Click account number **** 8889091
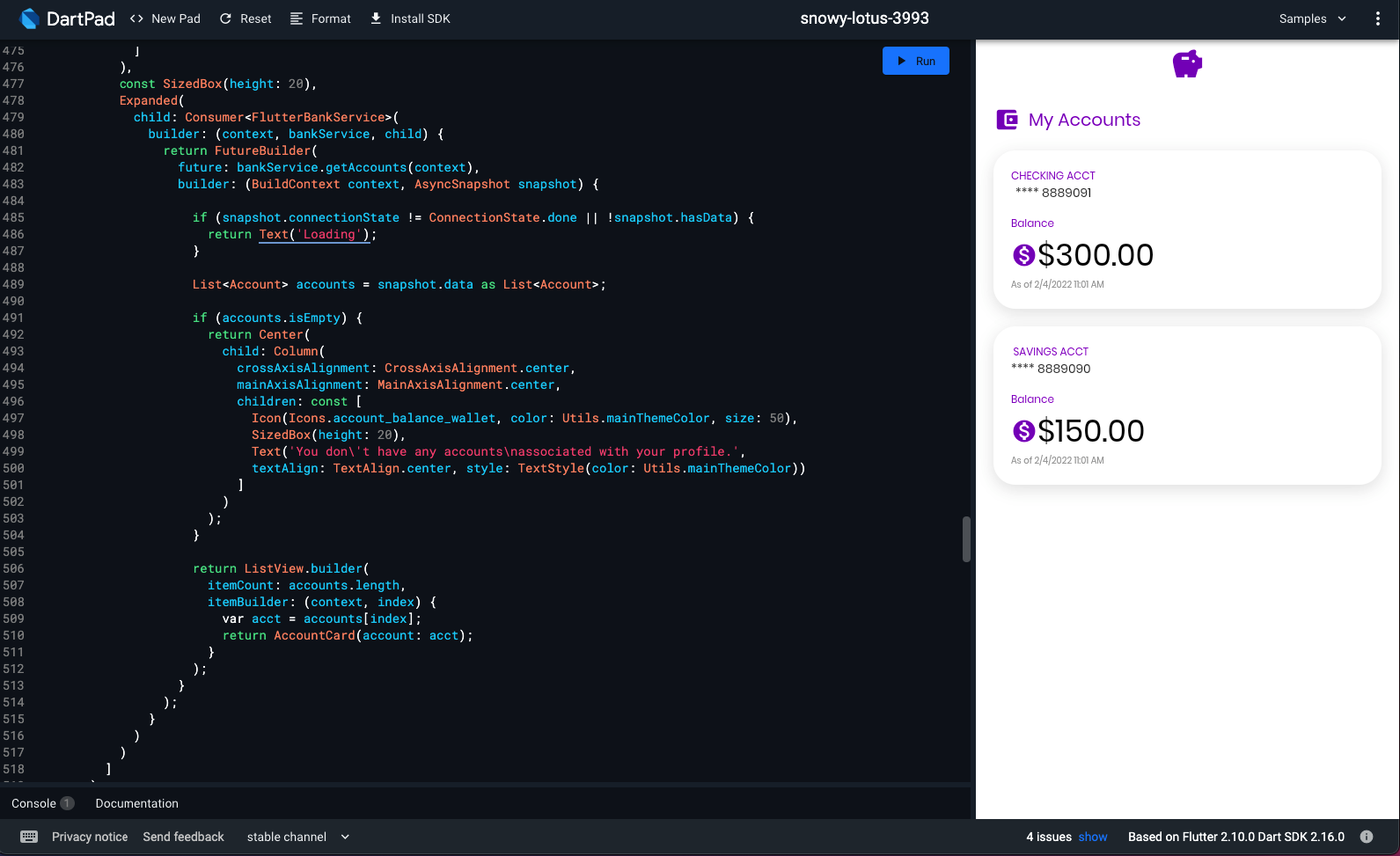The width and height of the screenshot is (1400, 856). (x=1053, y=193)
